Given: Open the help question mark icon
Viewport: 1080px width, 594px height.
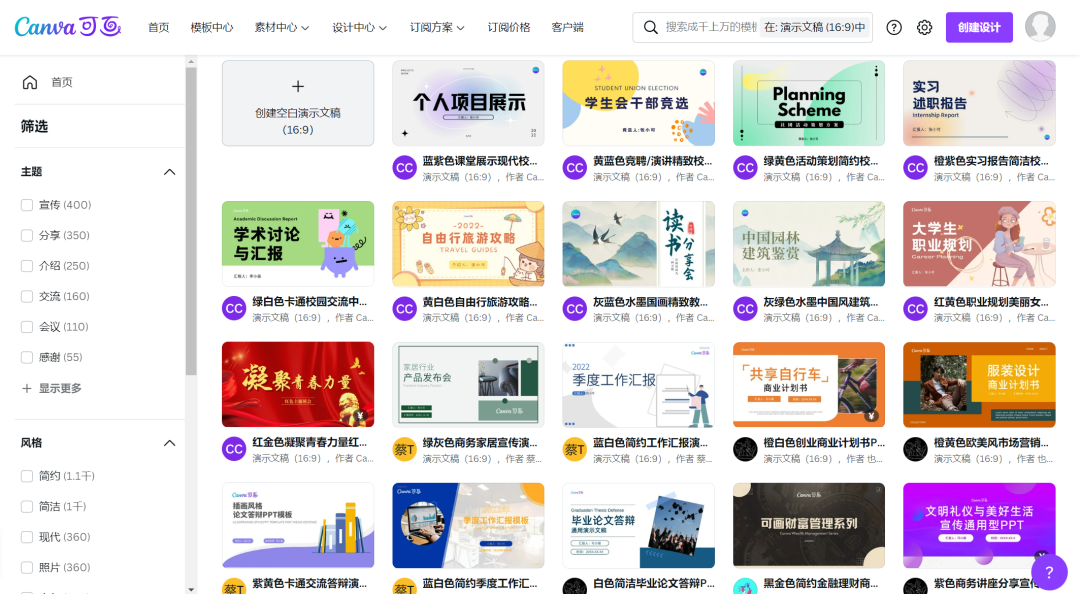Looking at the screenshot, I should click(x=894, y=28).
